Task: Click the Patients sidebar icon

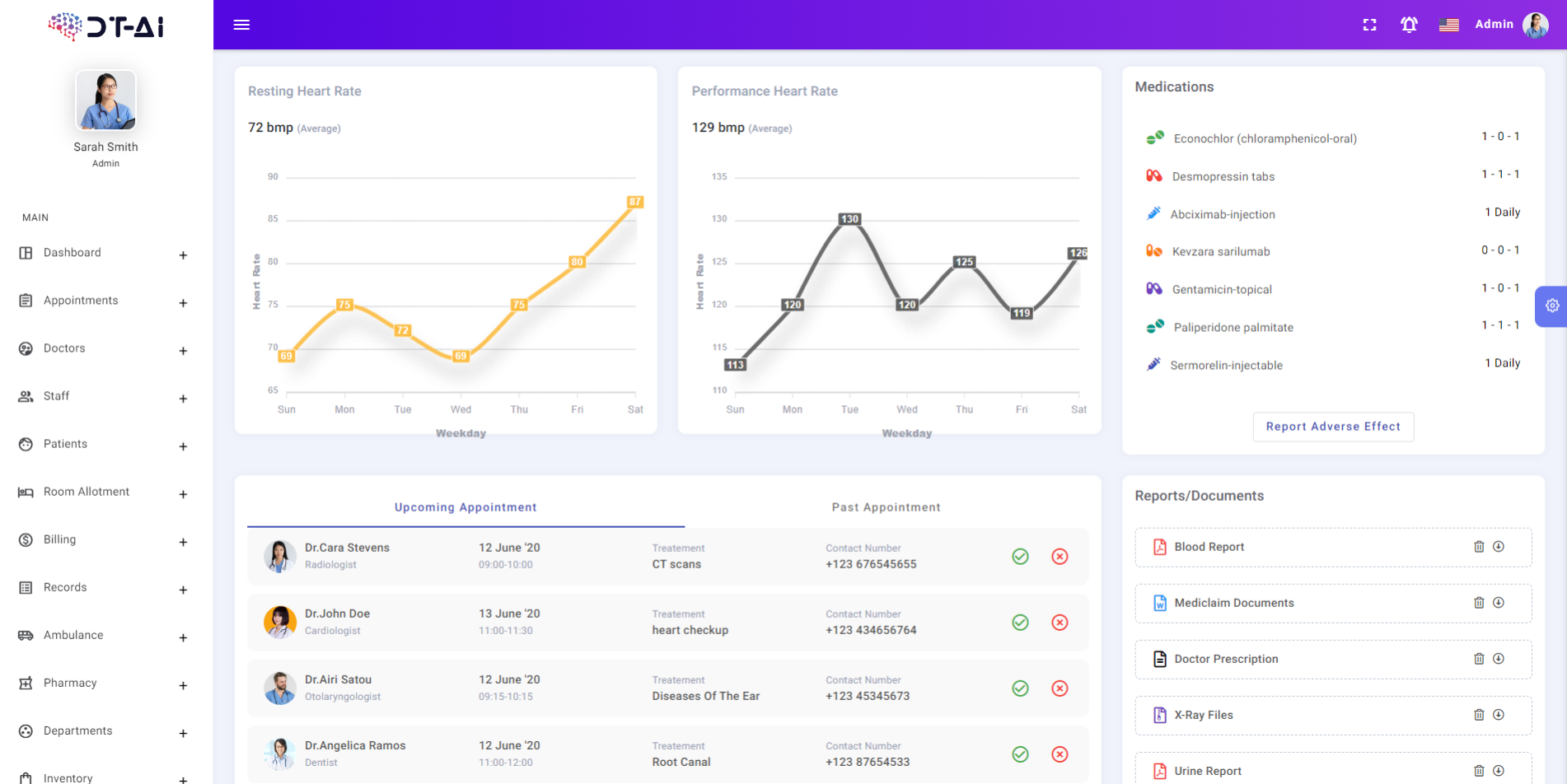Action: (26, 444)
